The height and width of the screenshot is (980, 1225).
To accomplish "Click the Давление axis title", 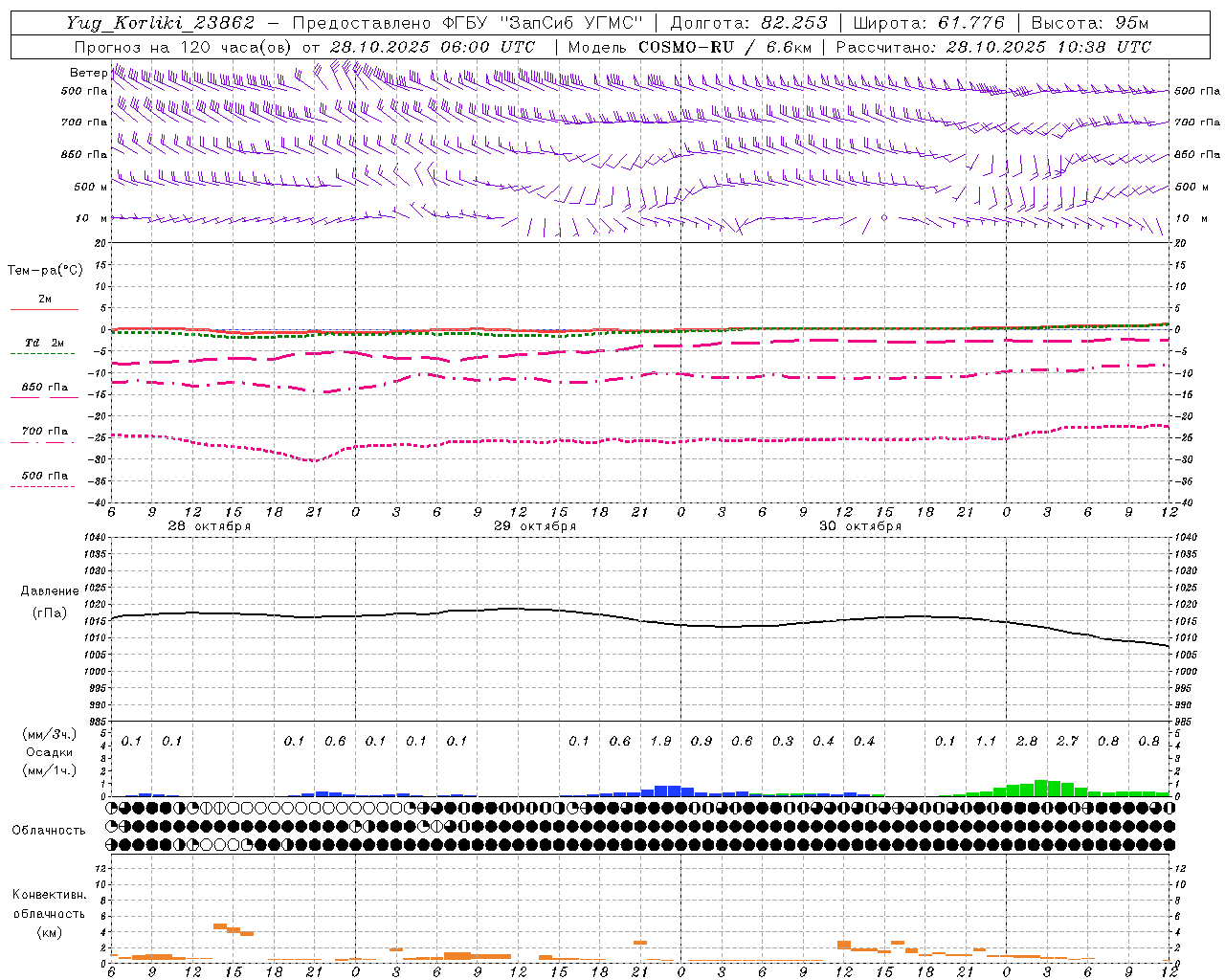I will pyautogui.click(x=50, y=591).
